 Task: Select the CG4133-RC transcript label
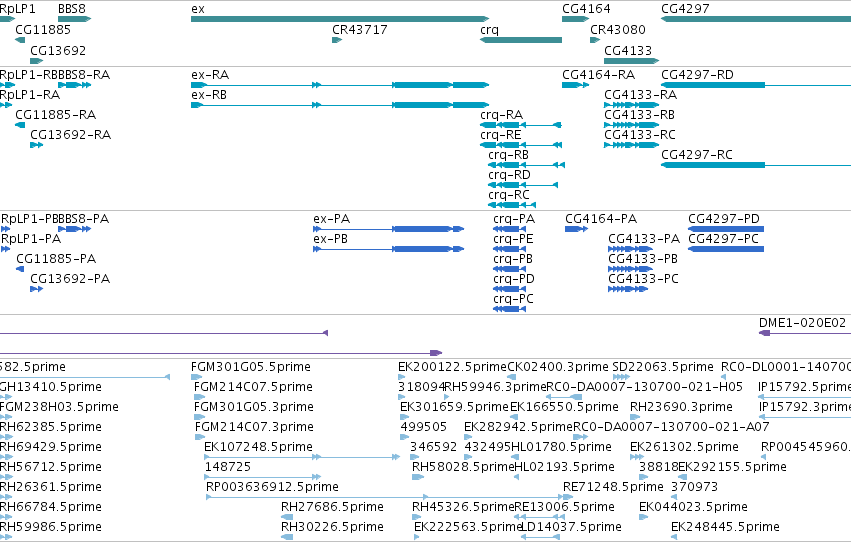pyautogui.click(x=640, y=135)
